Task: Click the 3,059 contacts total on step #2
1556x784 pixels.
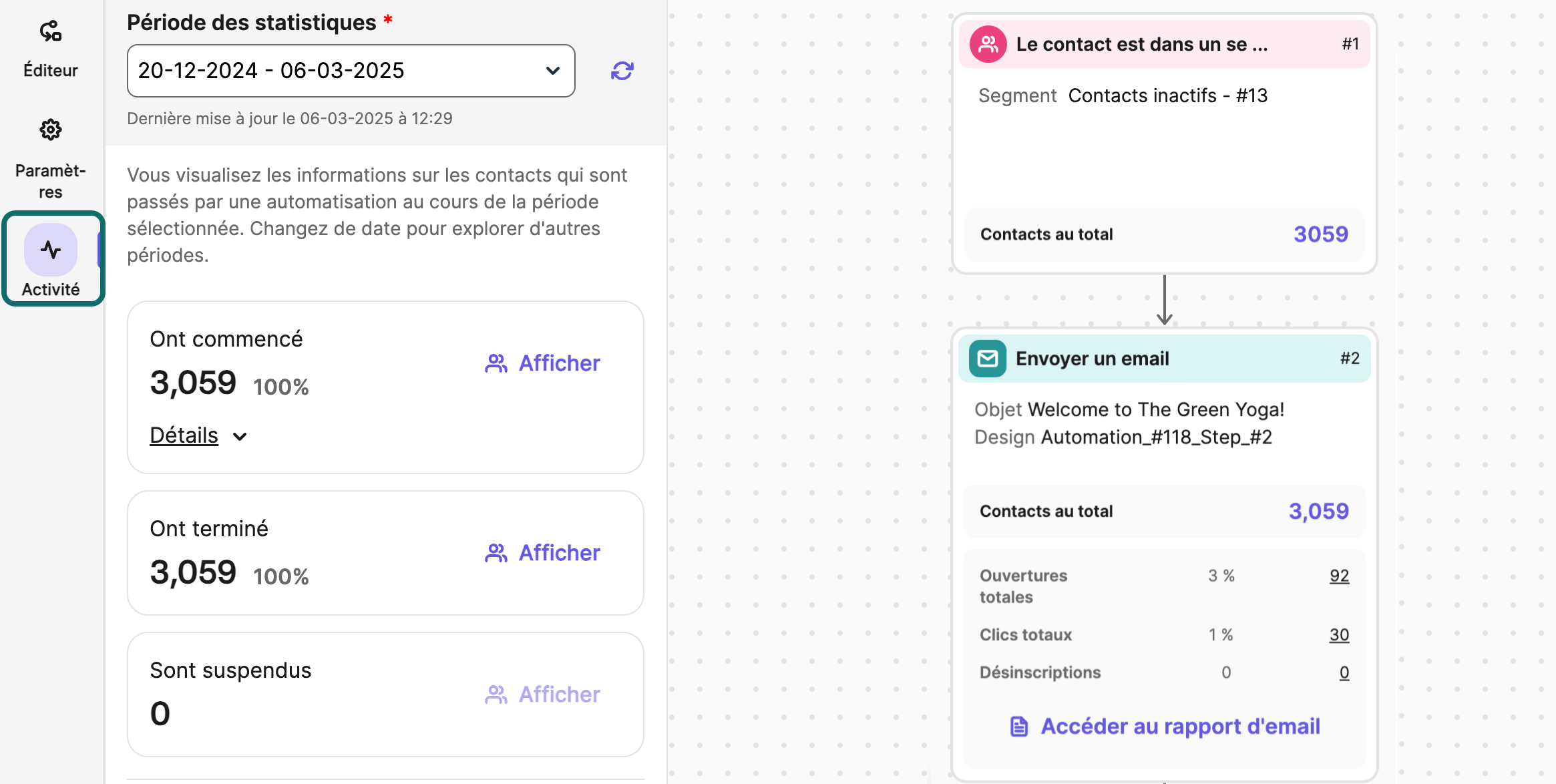Action: 1319,512
